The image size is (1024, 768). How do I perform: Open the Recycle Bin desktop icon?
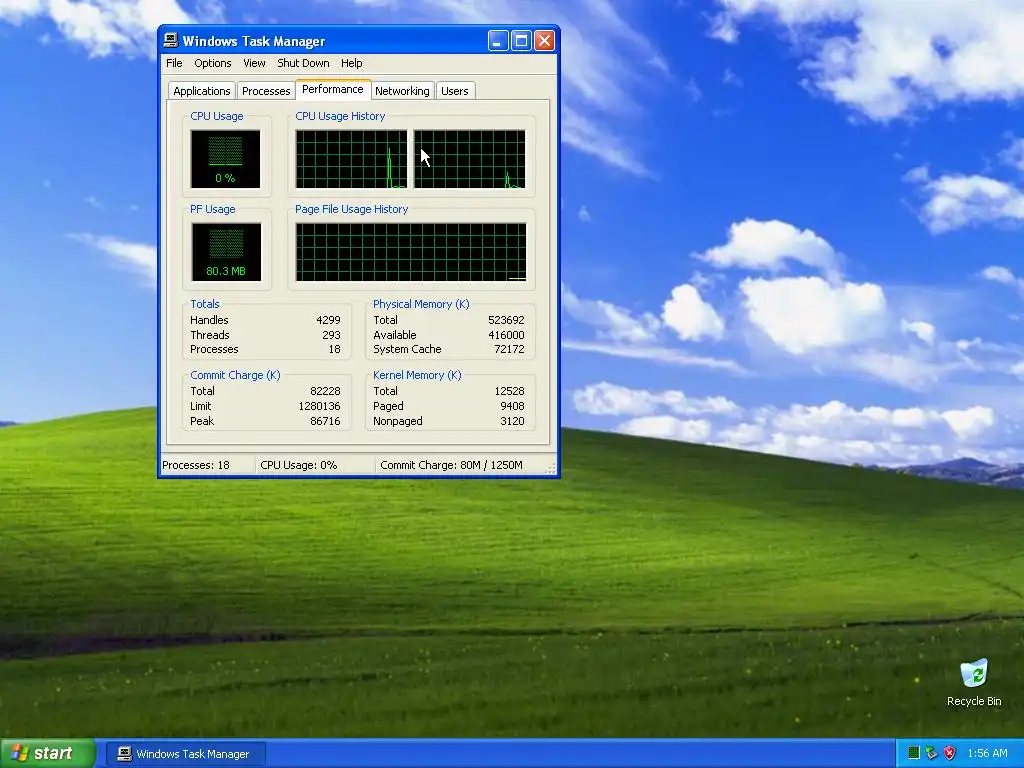coord(974,682)
